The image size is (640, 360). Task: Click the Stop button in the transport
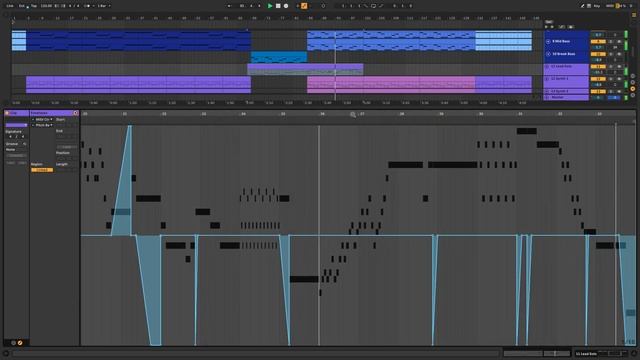[x=278, y=6]
